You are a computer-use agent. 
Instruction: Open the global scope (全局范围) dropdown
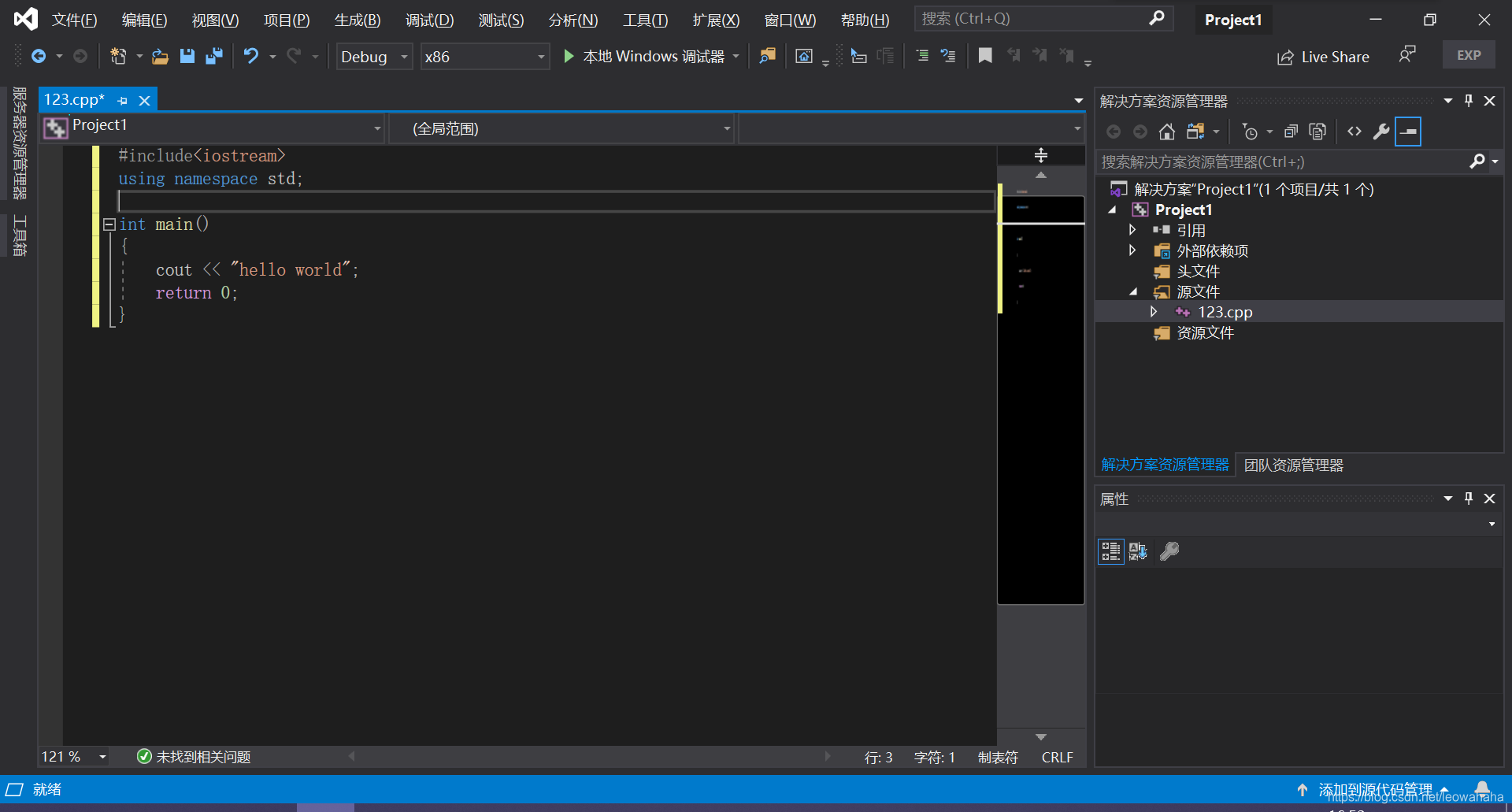point(562,128)
